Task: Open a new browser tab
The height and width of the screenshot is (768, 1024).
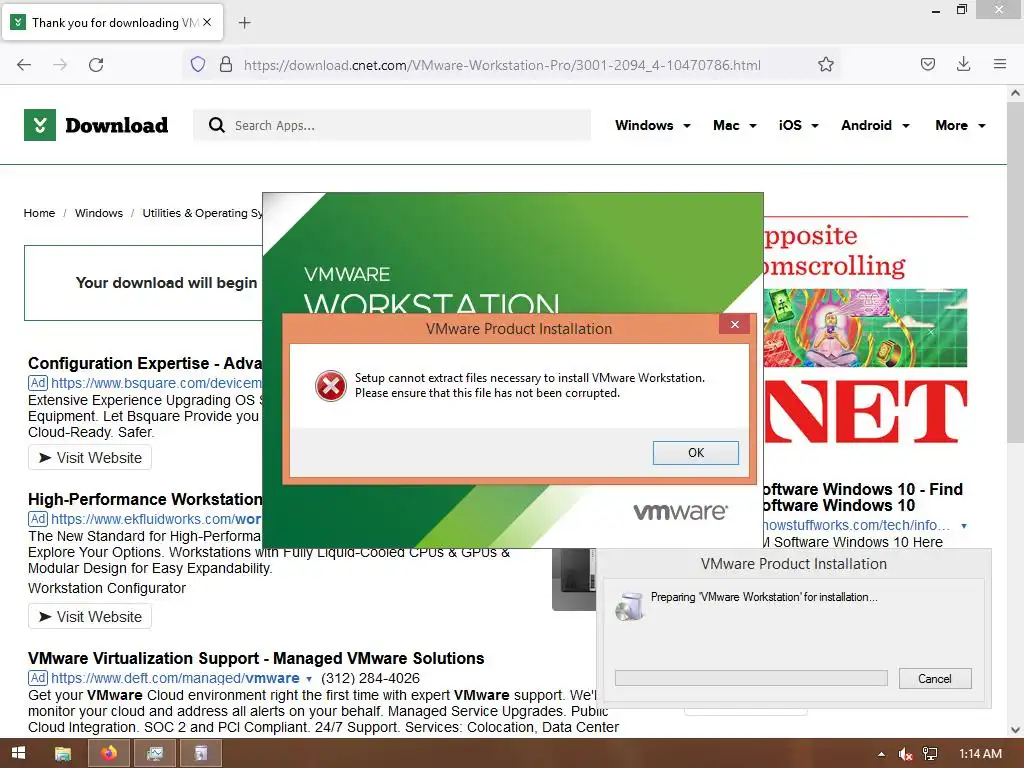Action: click(245, 23)
